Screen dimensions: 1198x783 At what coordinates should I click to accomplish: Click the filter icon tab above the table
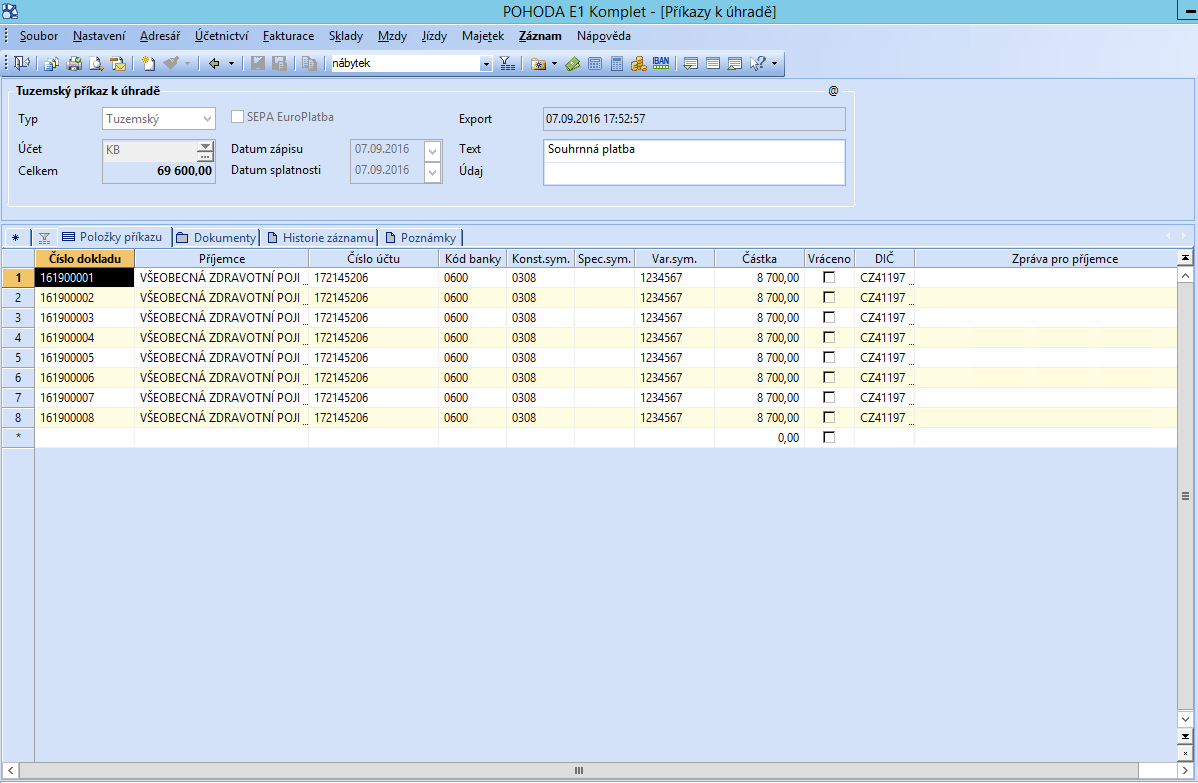pos(44,238)
